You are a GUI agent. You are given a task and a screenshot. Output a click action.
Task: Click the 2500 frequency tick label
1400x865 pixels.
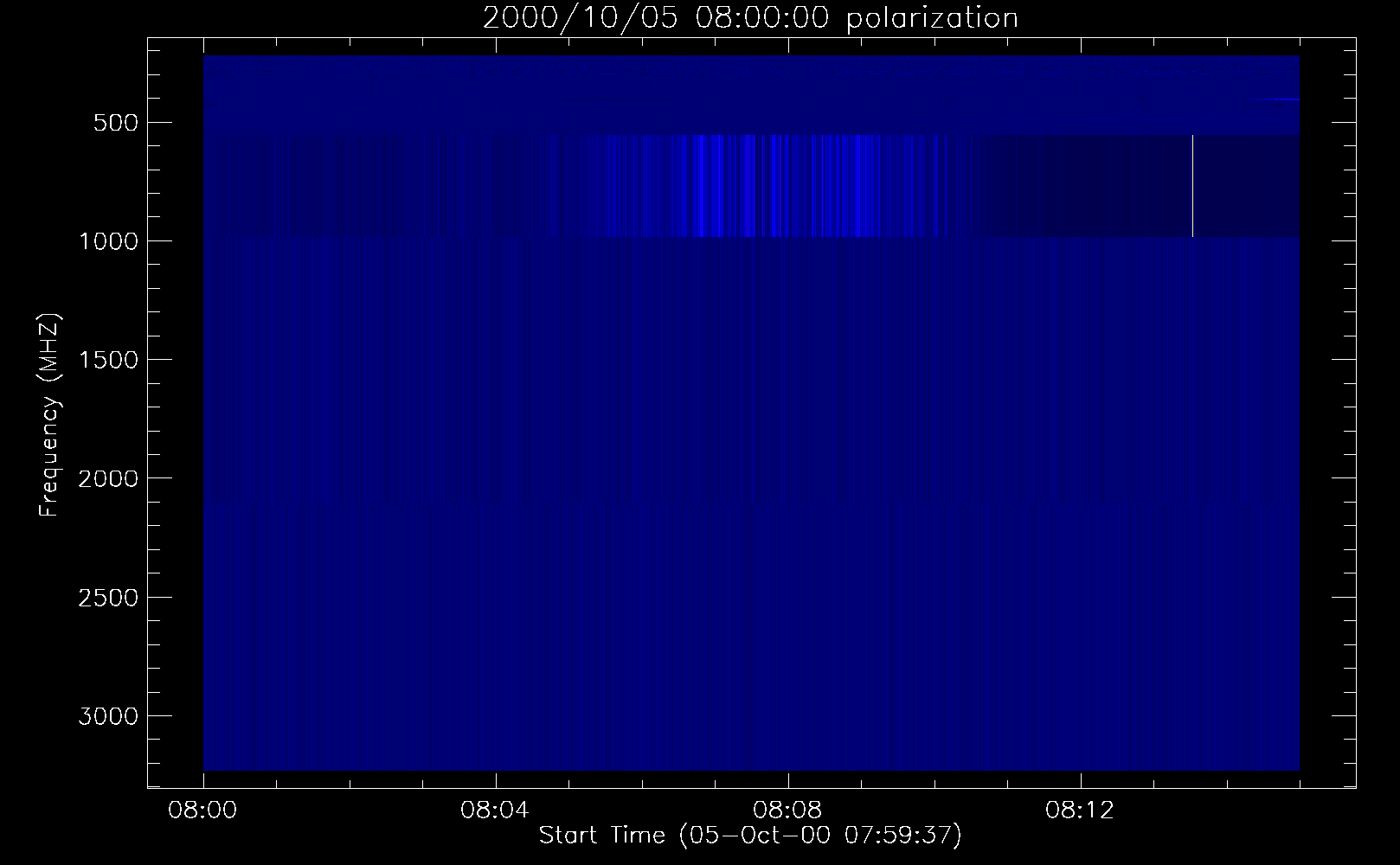(108, 599)
